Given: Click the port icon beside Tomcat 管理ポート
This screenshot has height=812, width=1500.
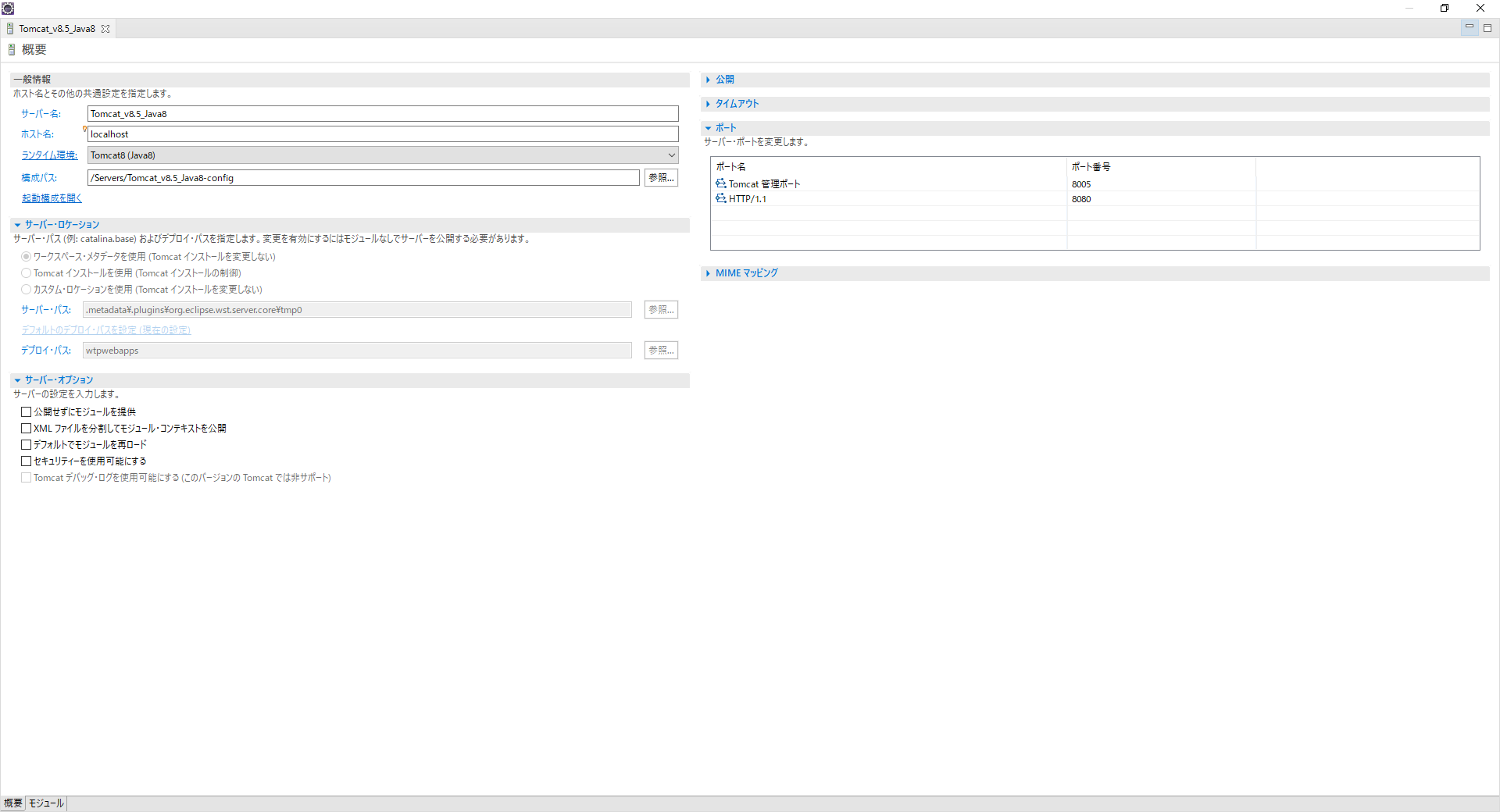Looking at the screenshot, I should [x=720, y=183].
